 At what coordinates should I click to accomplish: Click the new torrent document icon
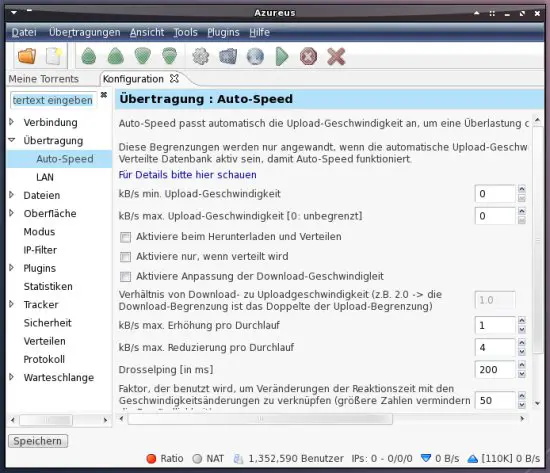pyautogui.click(x=54, y=56)
